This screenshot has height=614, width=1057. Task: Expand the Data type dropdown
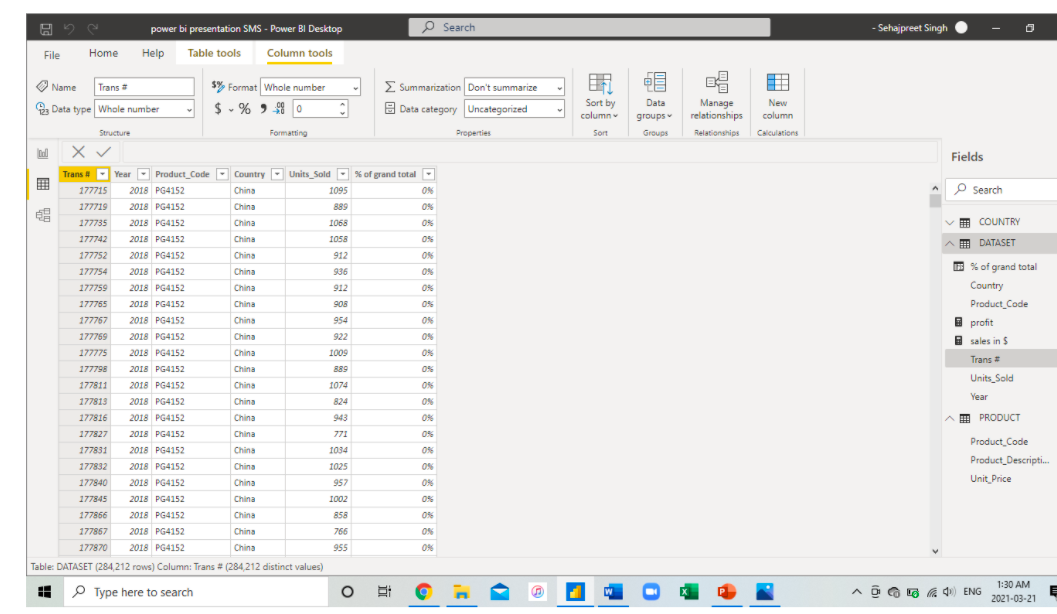[x=189, y=108]
